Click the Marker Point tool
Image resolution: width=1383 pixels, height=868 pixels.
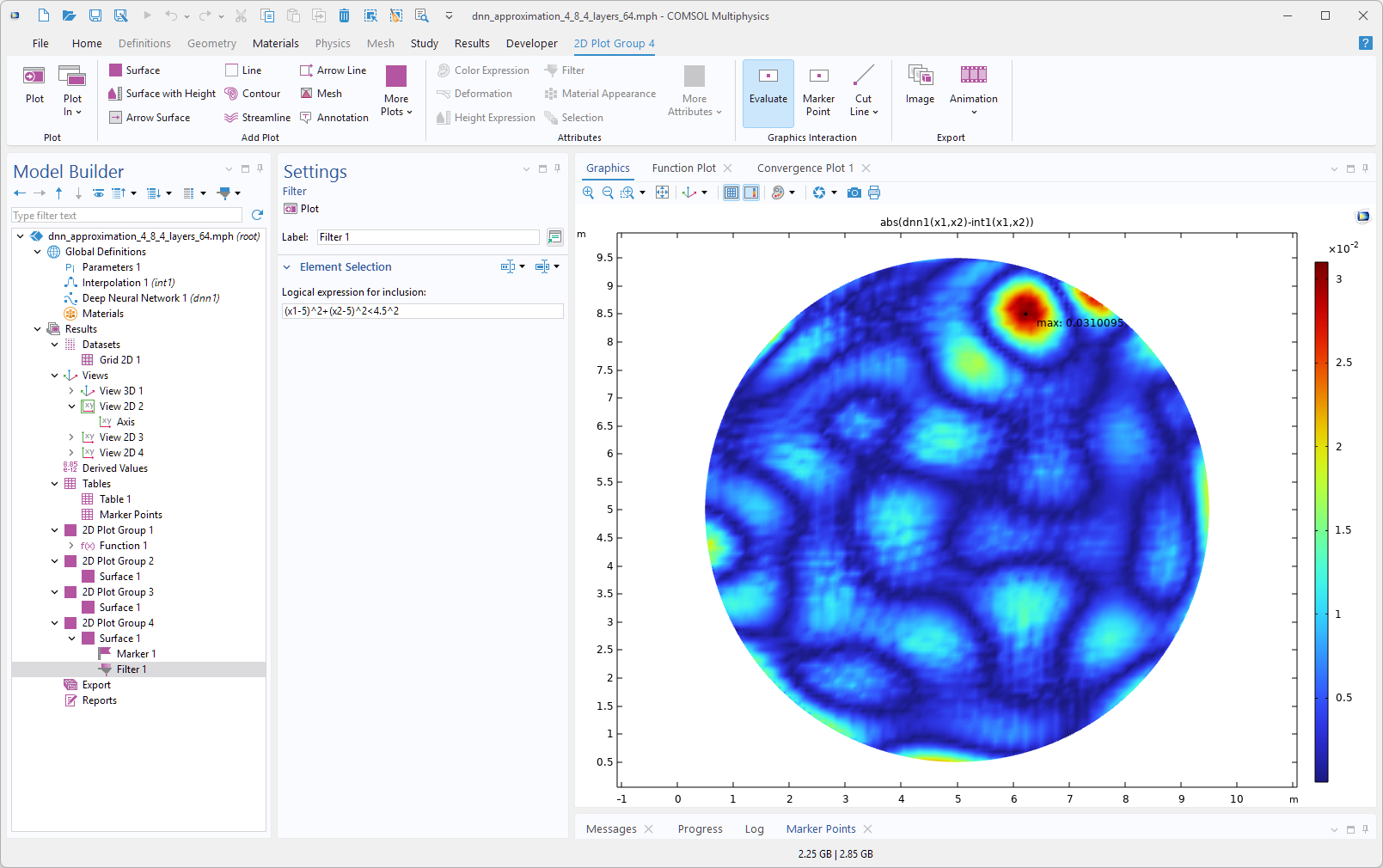tap(818, 91)
